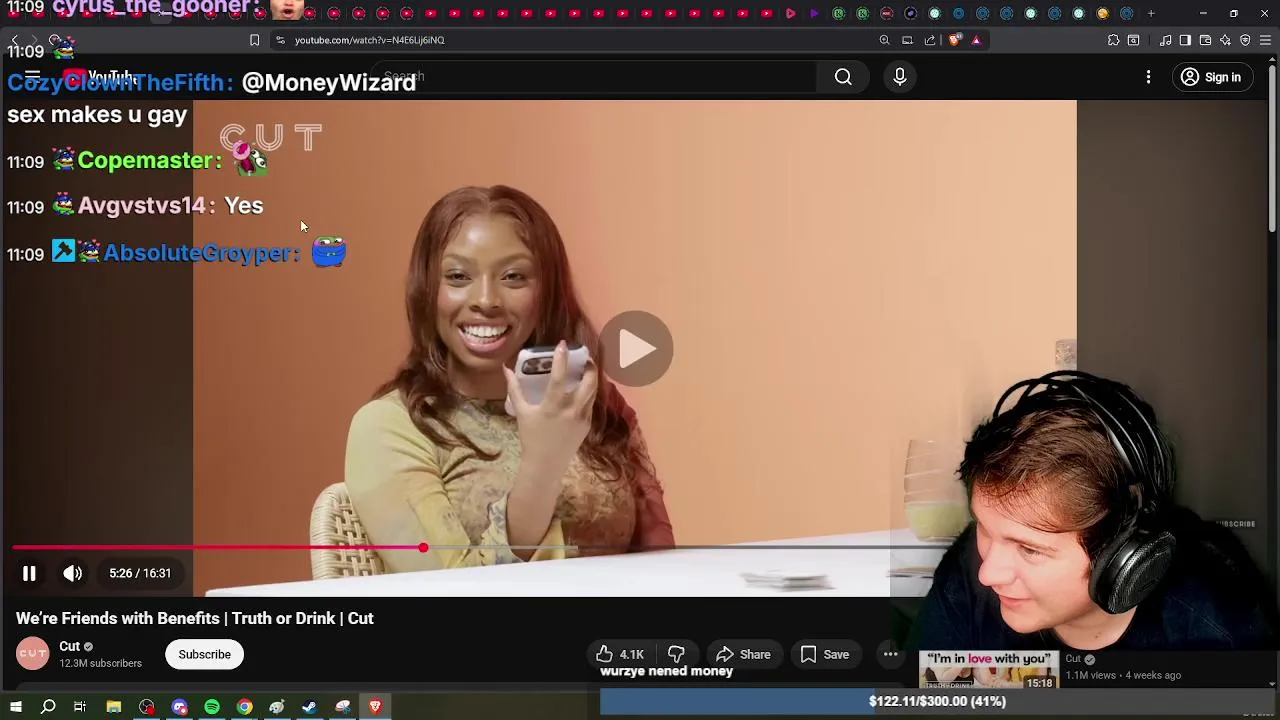Click the large play overlay on video

click(637, 348)
